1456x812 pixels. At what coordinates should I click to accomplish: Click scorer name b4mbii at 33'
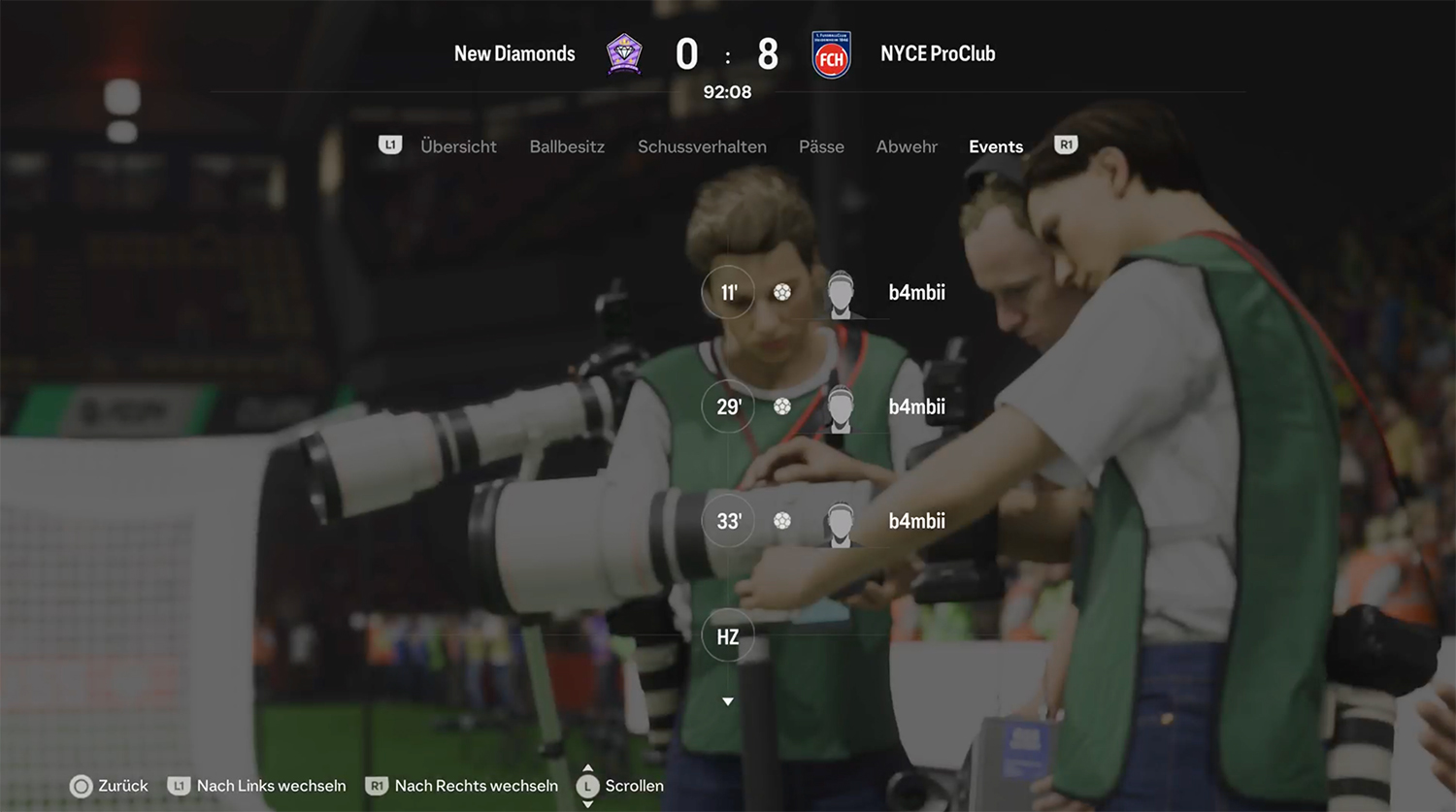pos(917,521)
